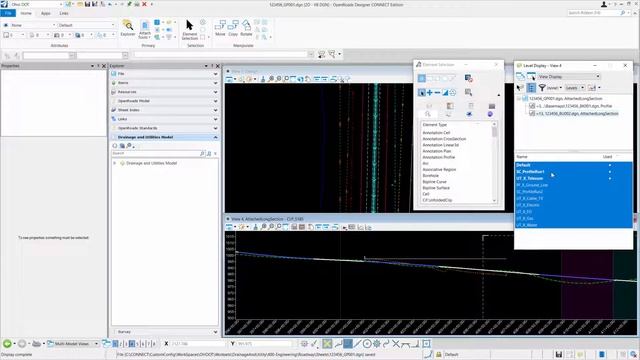Viewport: 640px width, 360px height.
Task: Click the search tool icon in Explorer toolbar
Action: 129,145
